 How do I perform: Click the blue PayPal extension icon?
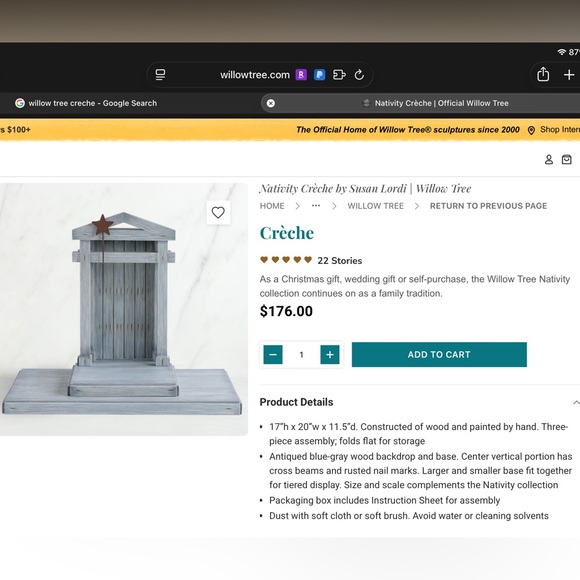[x=320, y=75]
